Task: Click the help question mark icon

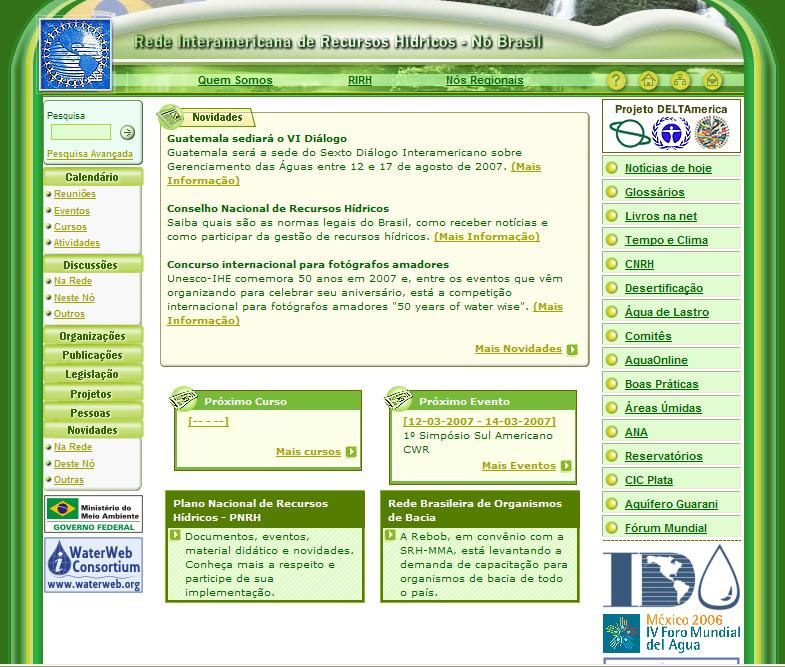Action: point(617,81)
